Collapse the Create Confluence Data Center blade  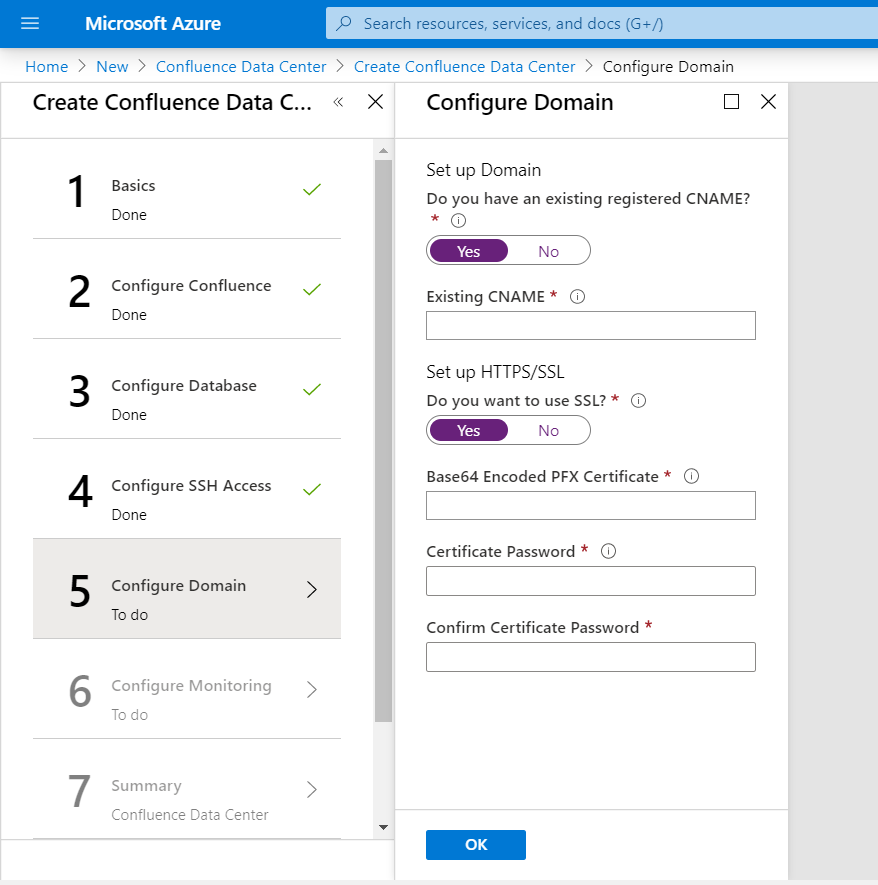338,102
